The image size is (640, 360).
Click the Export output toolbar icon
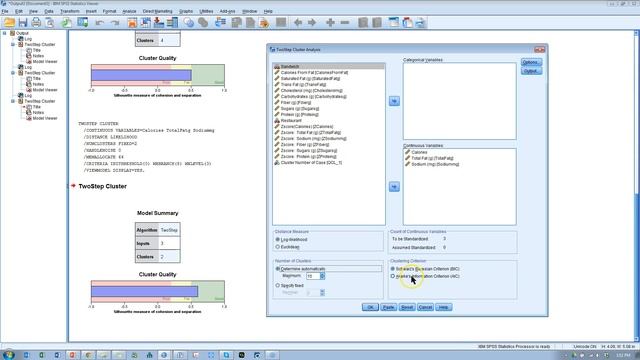point(66,22)
